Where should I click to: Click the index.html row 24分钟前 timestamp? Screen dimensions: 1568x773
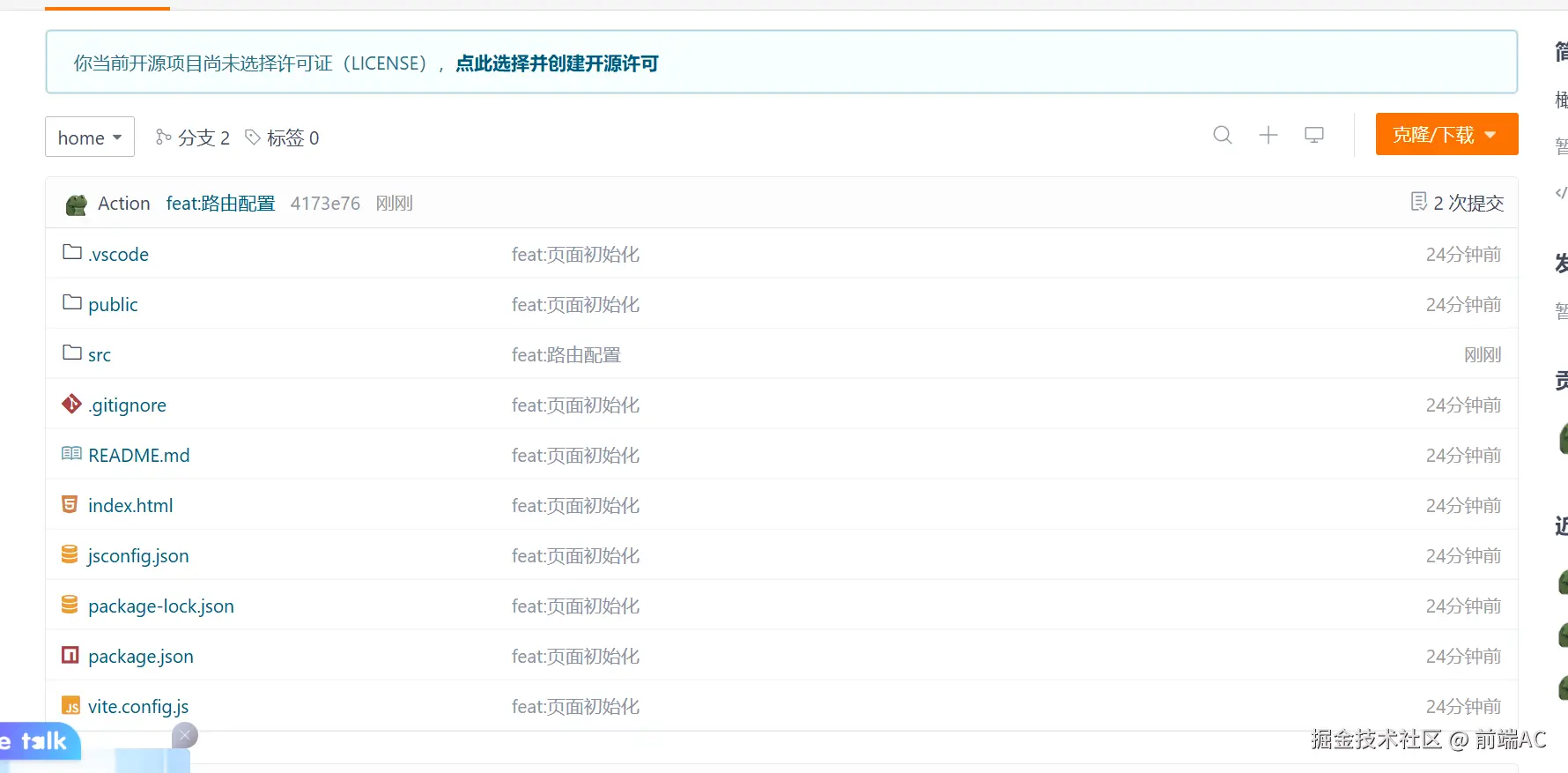1464,506
